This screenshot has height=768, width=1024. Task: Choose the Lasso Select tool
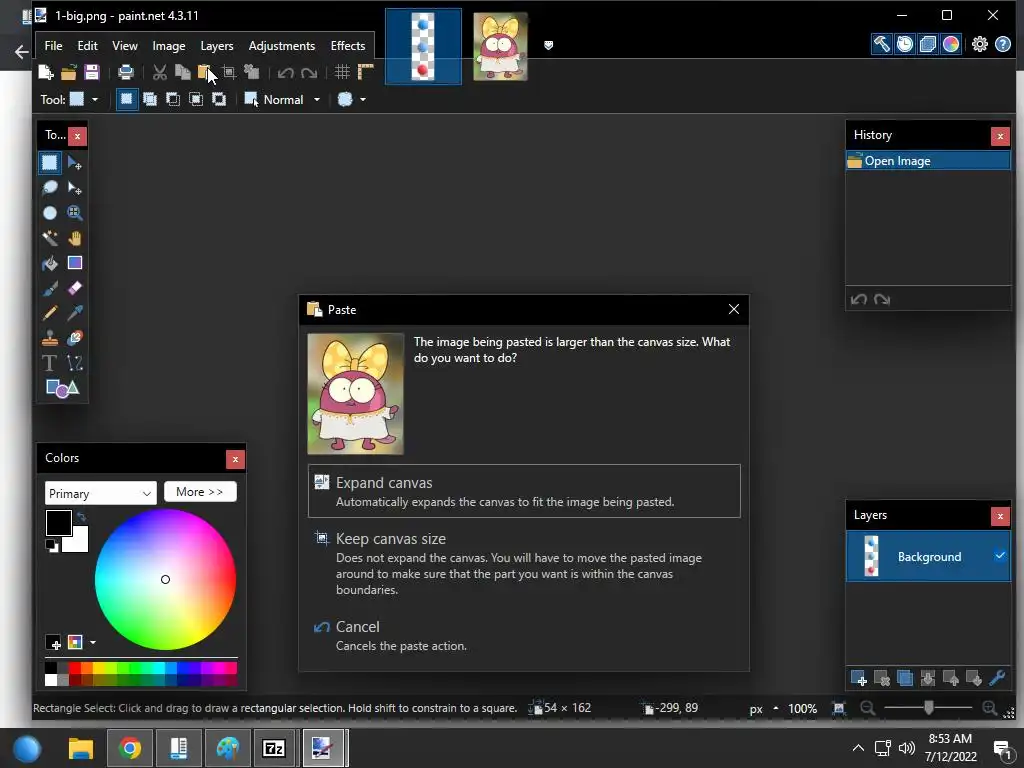click(x=50, y=188)
